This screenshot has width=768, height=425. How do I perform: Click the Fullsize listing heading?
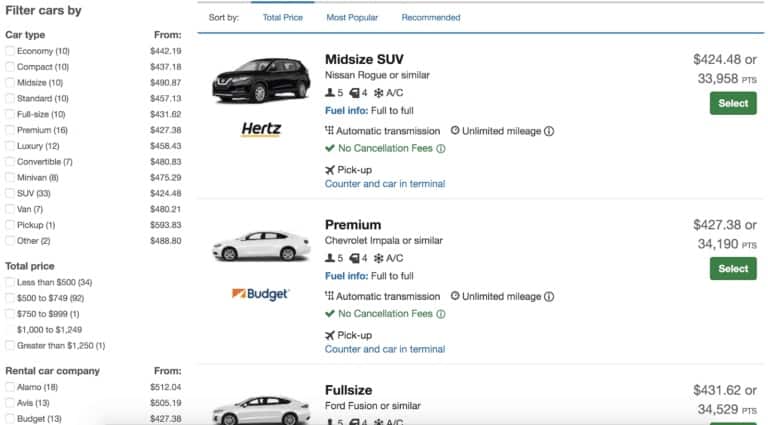(x=348, y=390)
